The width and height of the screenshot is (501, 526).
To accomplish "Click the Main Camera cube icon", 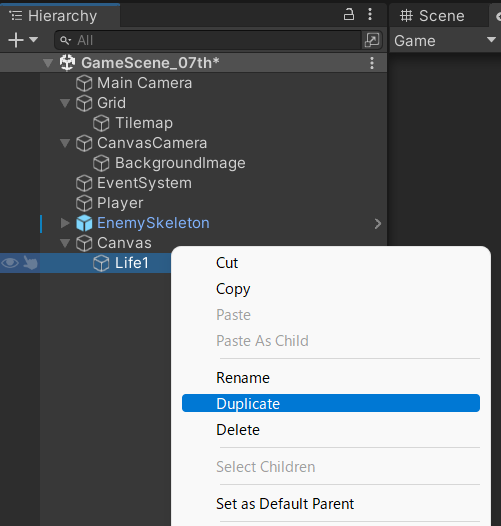I will tap(84, 83).
